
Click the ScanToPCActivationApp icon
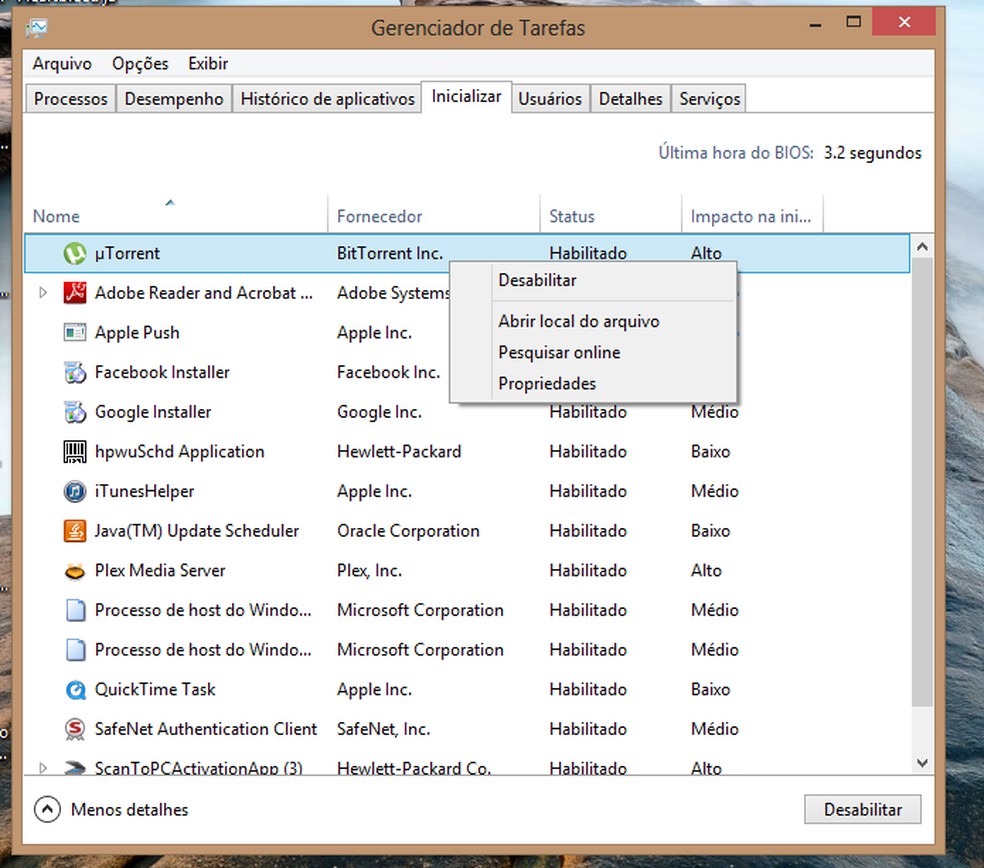pos(75,768)
